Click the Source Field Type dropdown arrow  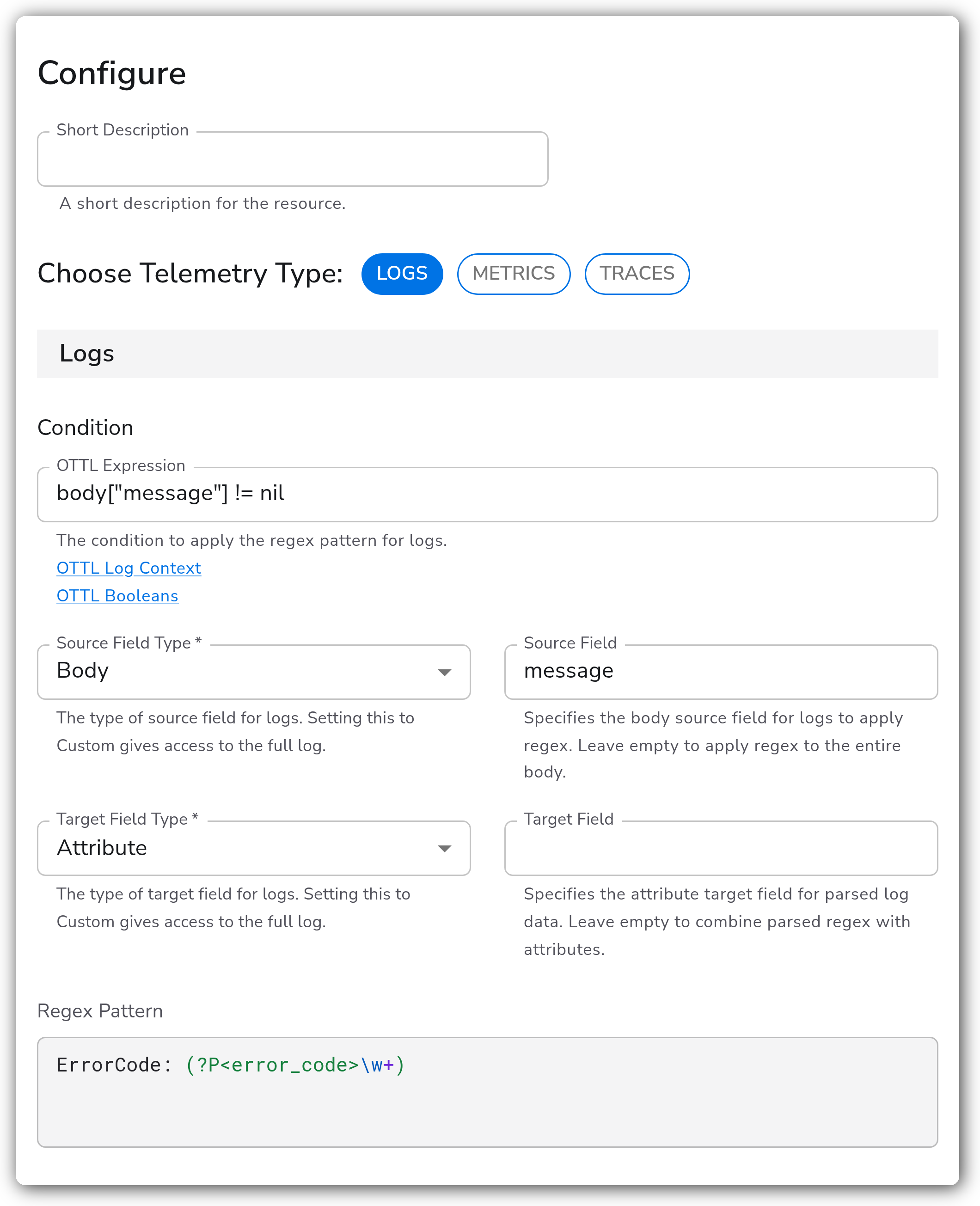(445, 672)
